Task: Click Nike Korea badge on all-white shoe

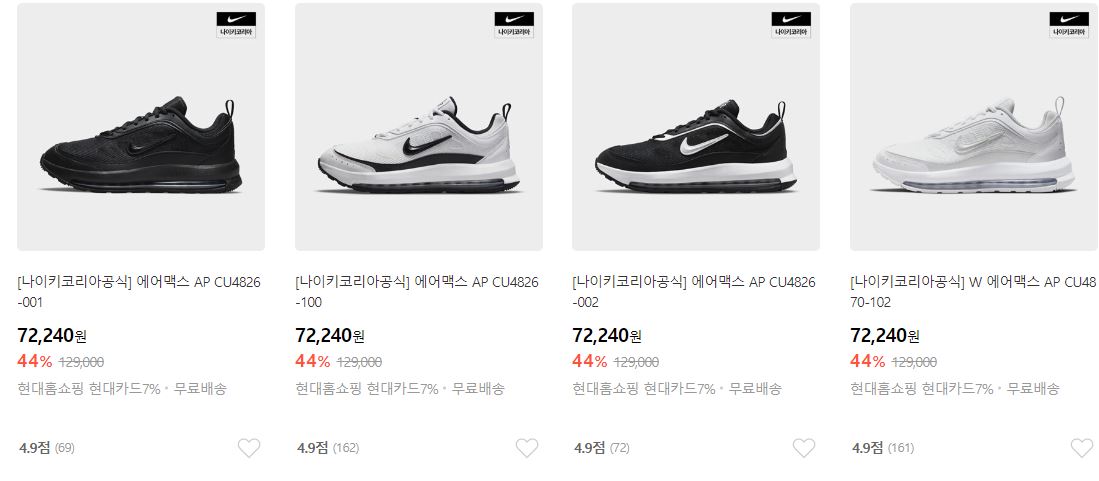Action: click(1069, 25)
